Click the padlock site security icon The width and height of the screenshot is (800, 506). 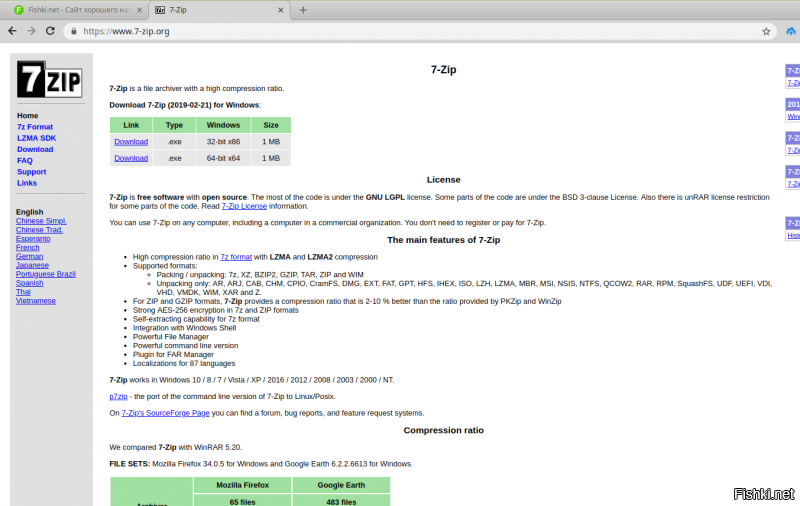click(75, 31)
